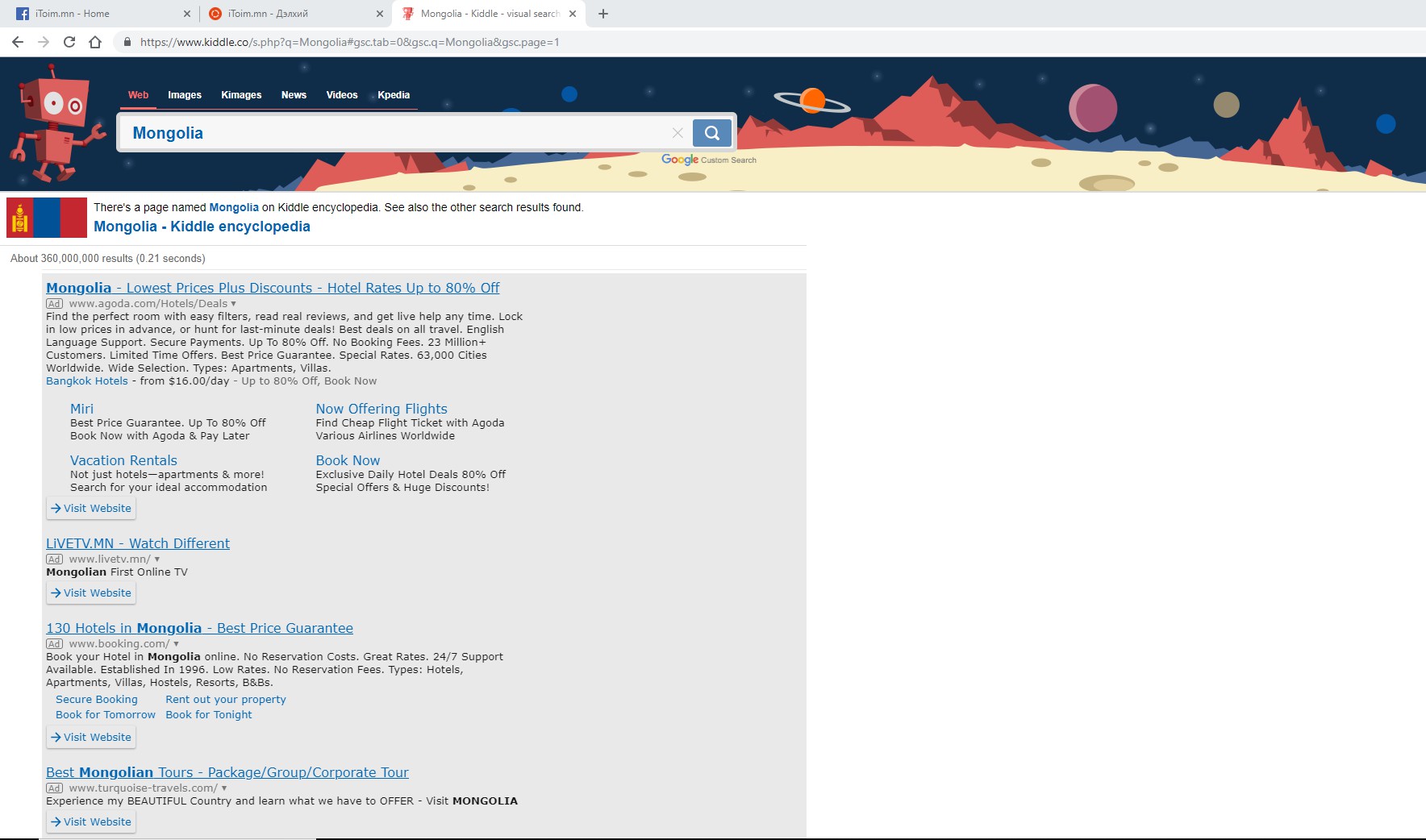Select the Web search tab
The height and width of the screenshot is (840, 1426).
[138, 95]
